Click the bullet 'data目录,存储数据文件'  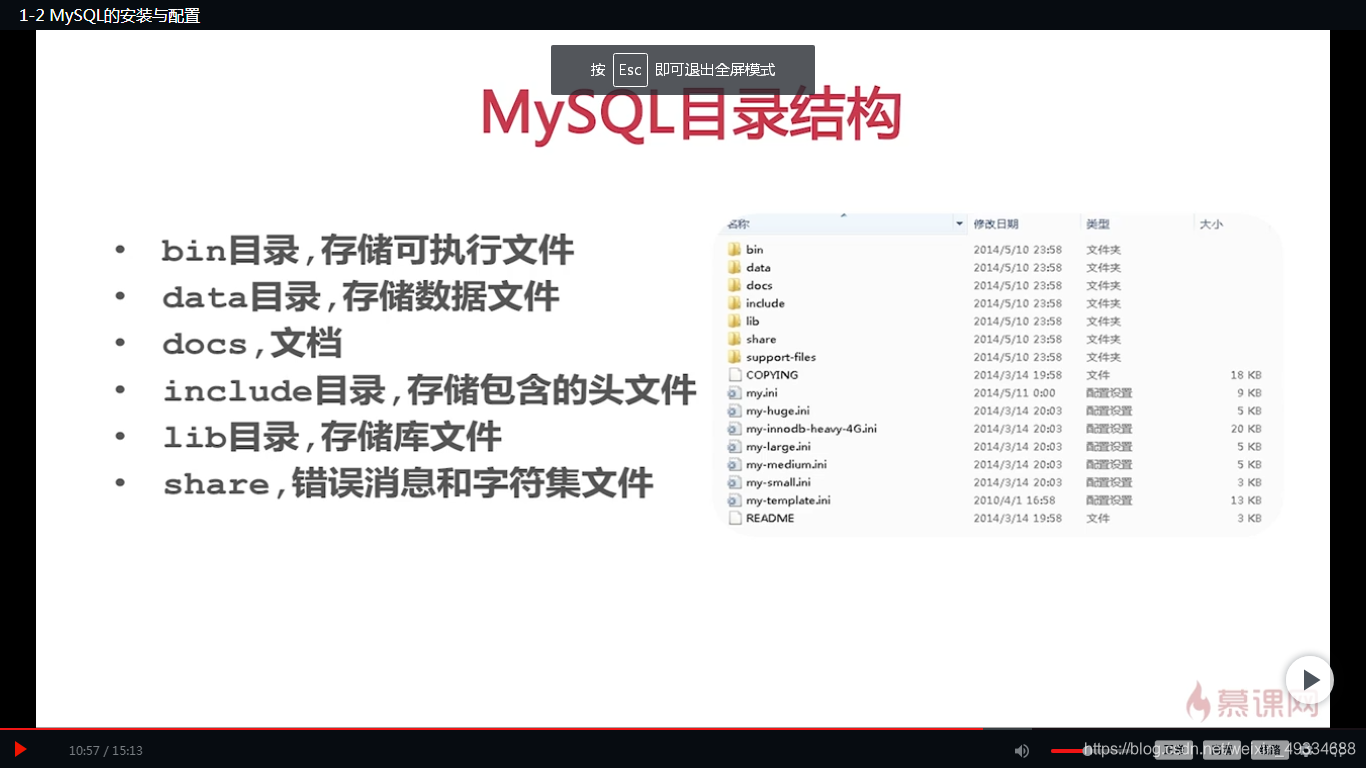360,297
